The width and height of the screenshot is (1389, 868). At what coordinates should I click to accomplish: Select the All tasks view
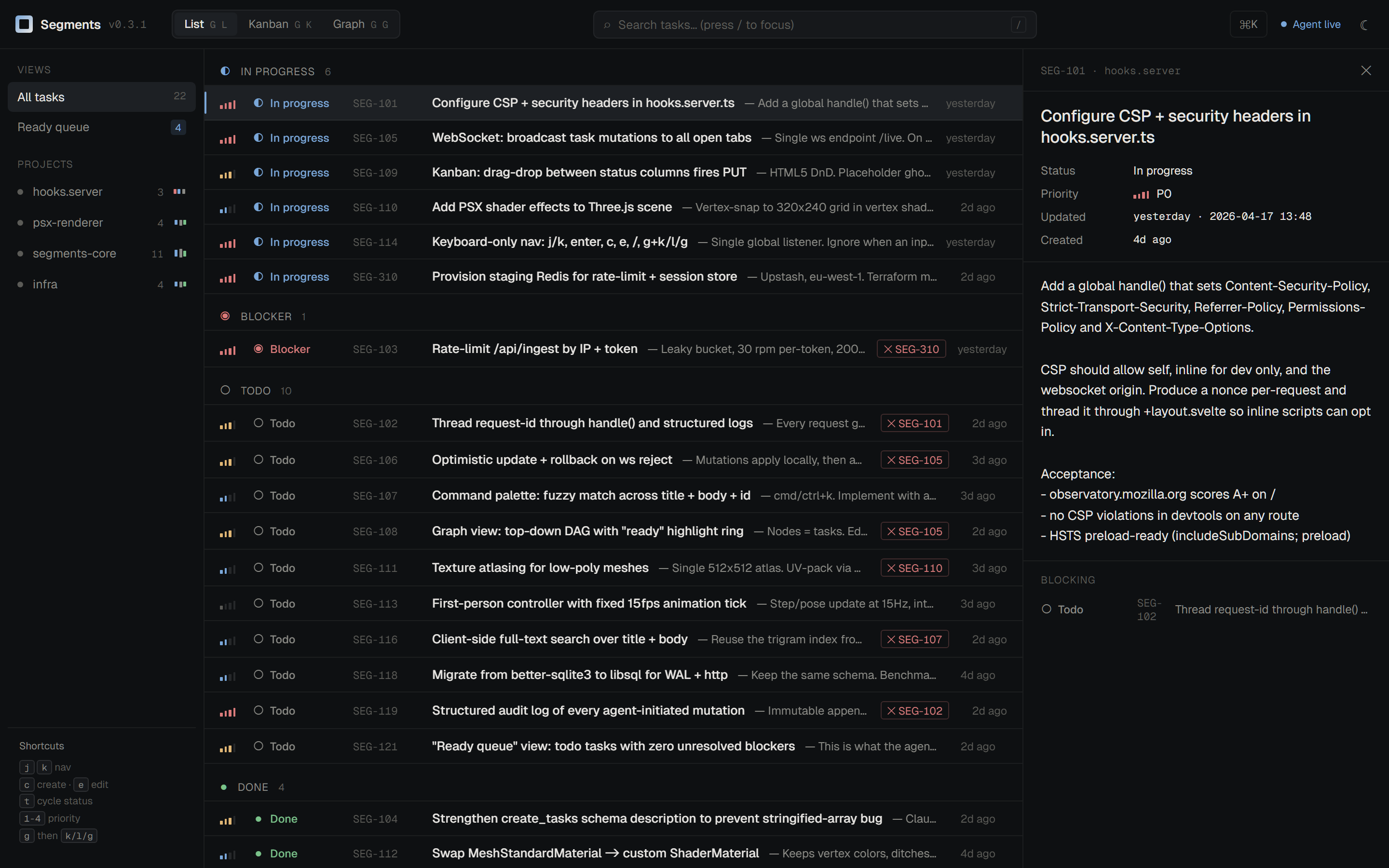coord(102,96)
